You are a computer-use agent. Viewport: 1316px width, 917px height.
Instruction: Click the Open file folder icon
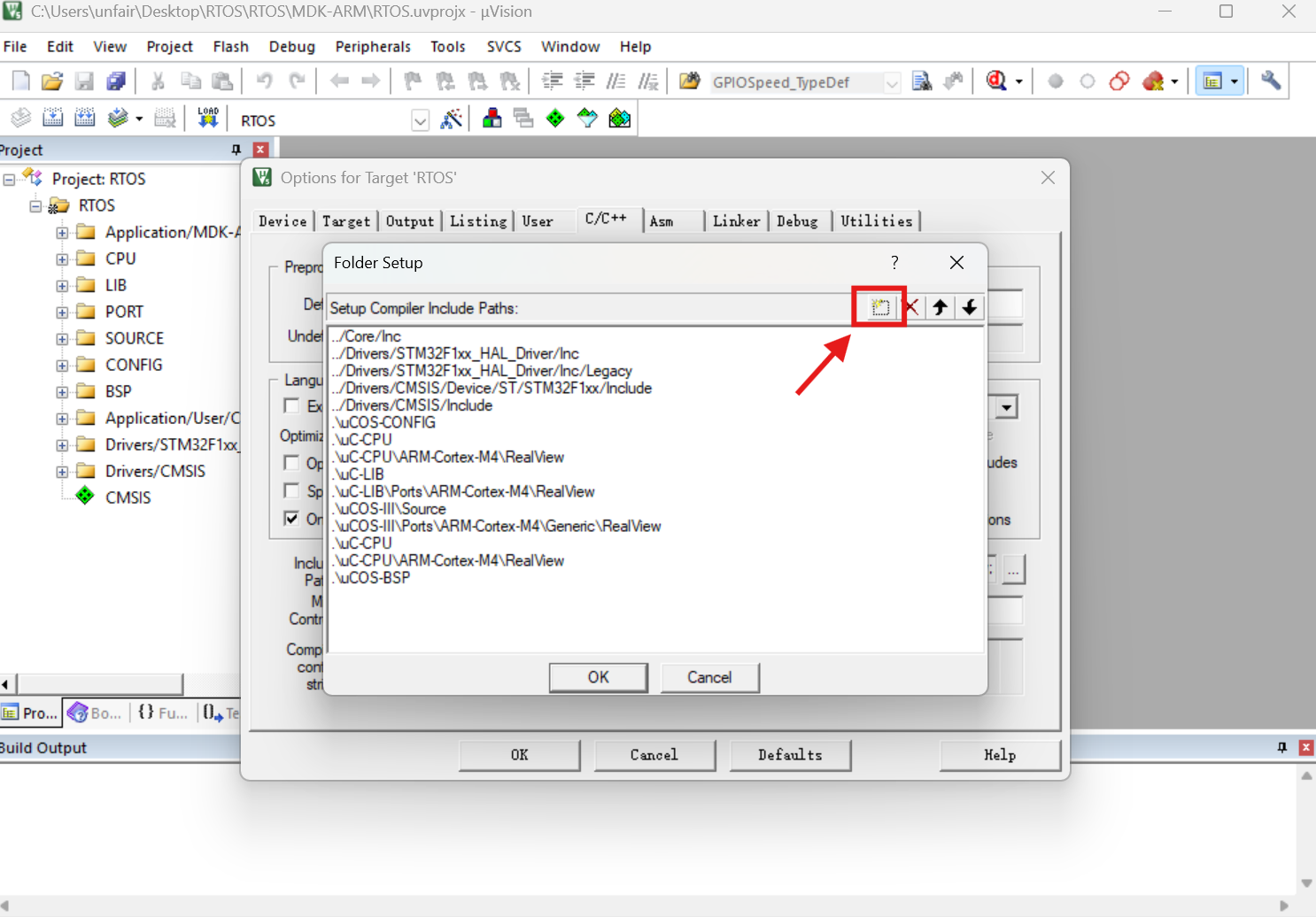[52, 81]
